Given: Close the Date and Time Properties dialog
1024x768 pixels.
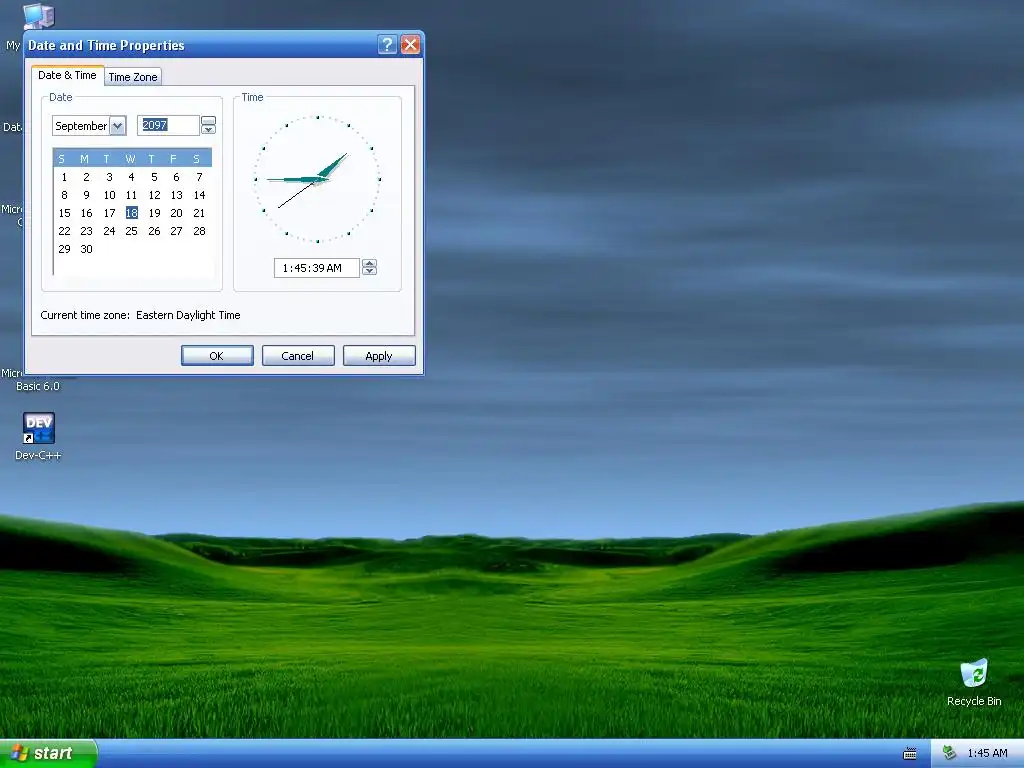Looking at the screenshot, I should coord(410,44).
